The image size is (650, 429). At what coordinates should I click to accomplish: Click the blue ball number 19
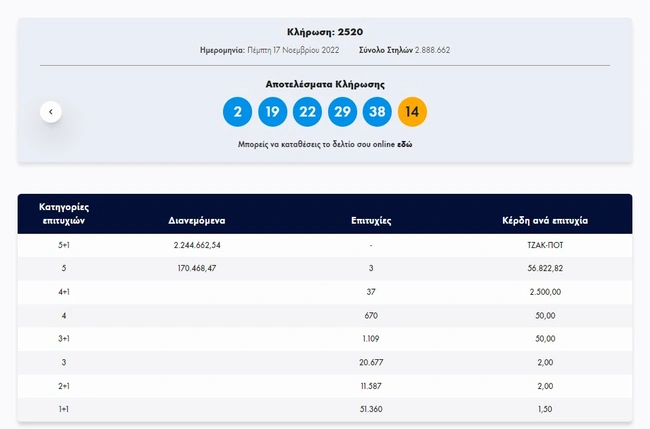click(x=272, y=112)
